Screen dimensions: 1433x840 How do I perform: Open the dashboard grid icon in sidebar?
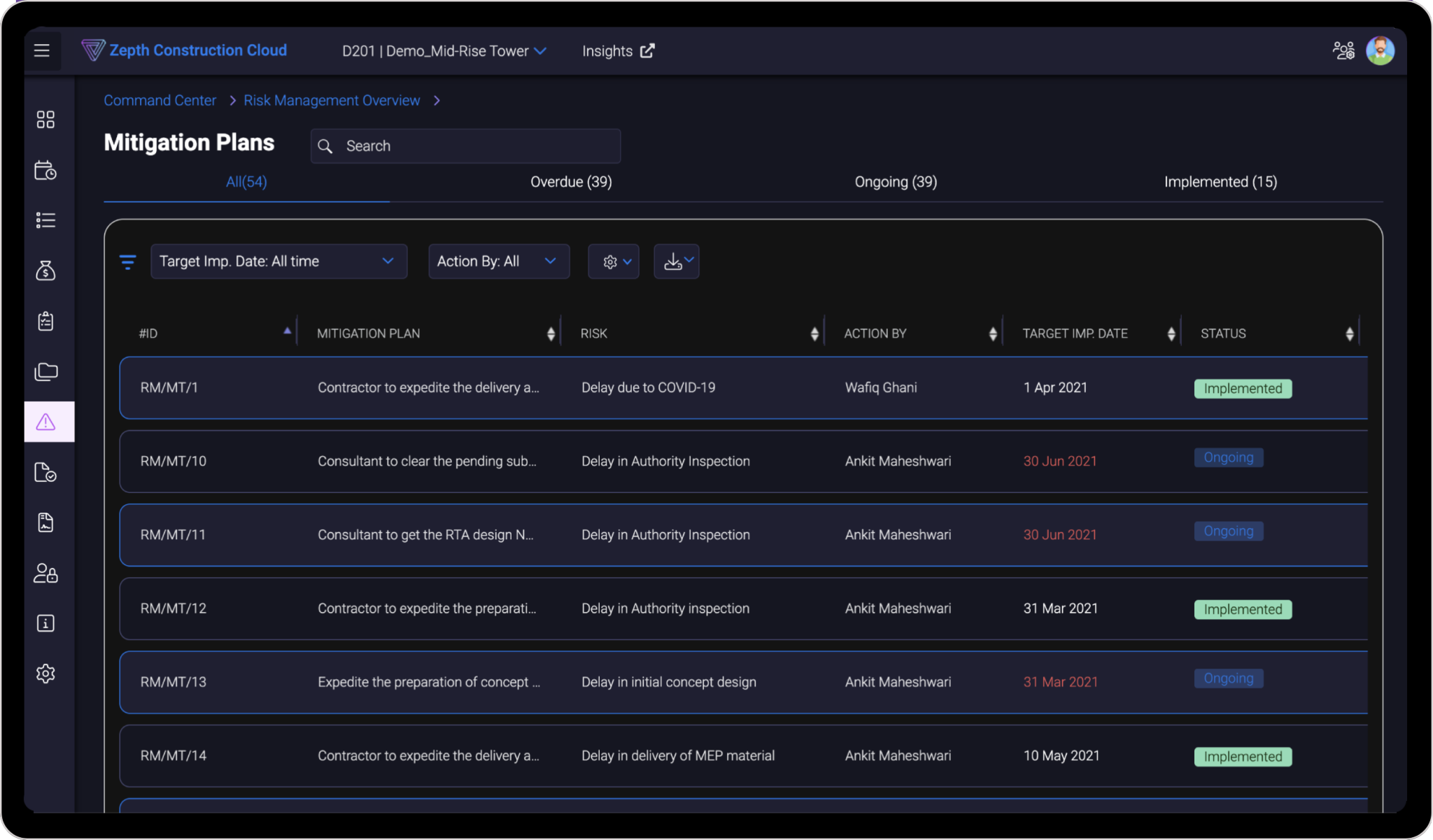click(45, 119)
